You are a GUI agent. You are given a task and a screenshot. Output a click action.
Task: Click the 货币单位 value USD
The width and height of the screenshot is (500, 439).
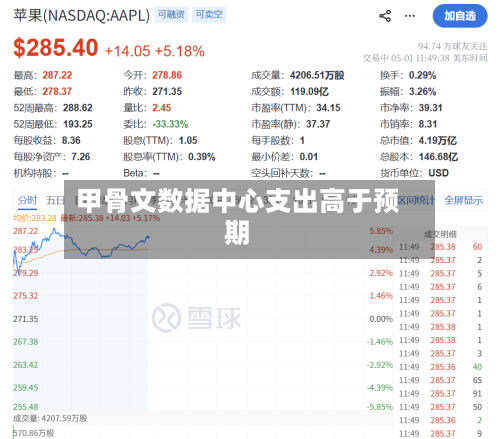pyautogui.click(x=438, y=173)
